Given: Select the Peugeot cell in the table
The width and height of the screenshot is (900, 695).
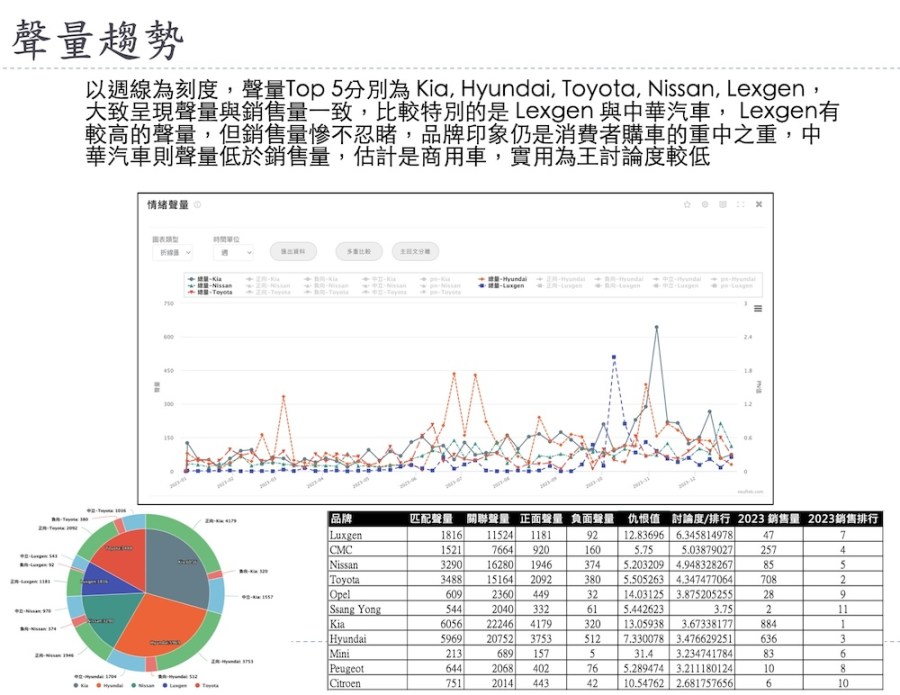Looking at the screenshot, I should tap(367, 669).
